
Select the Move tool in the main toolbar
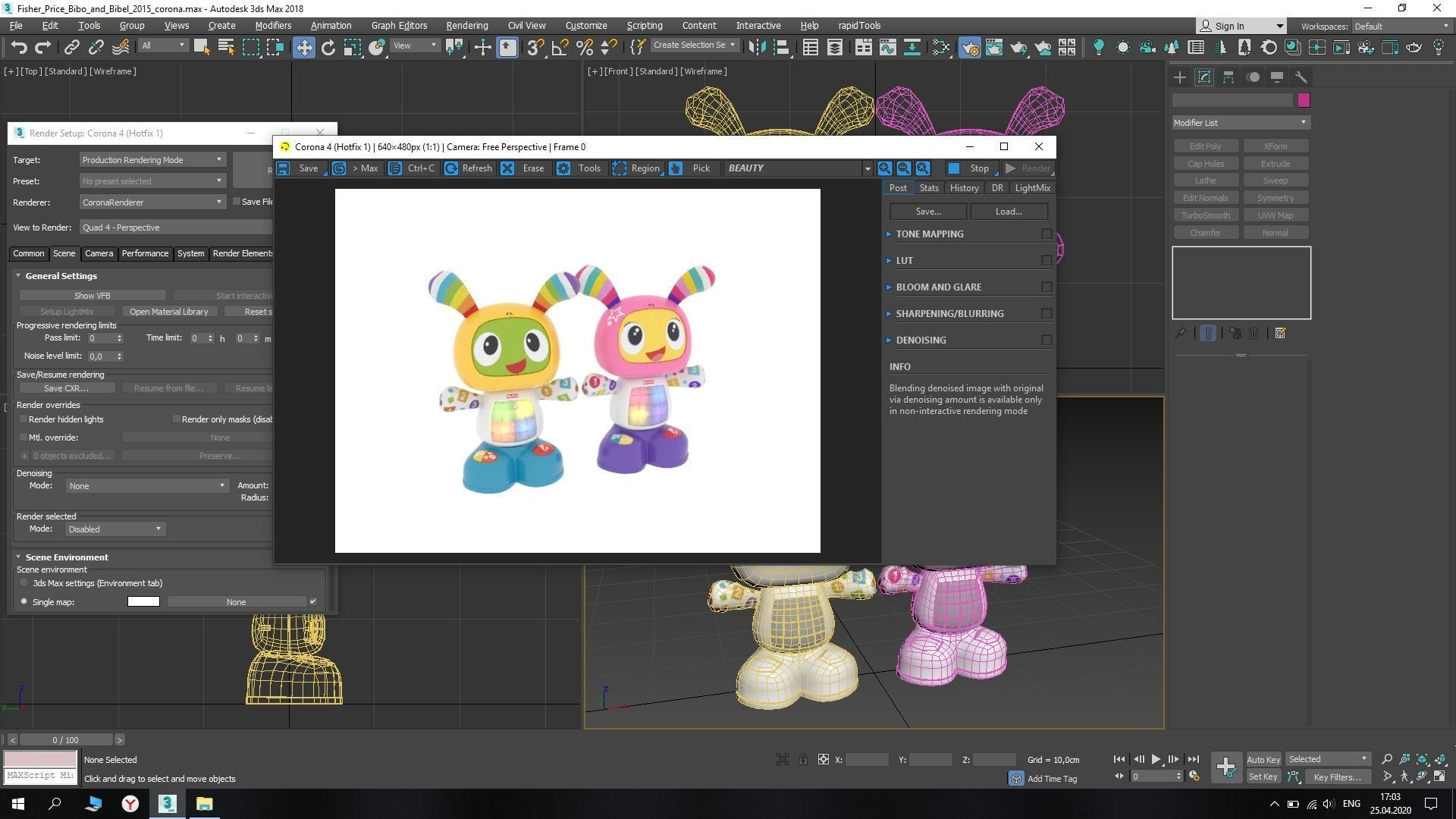tap(303, 48)
